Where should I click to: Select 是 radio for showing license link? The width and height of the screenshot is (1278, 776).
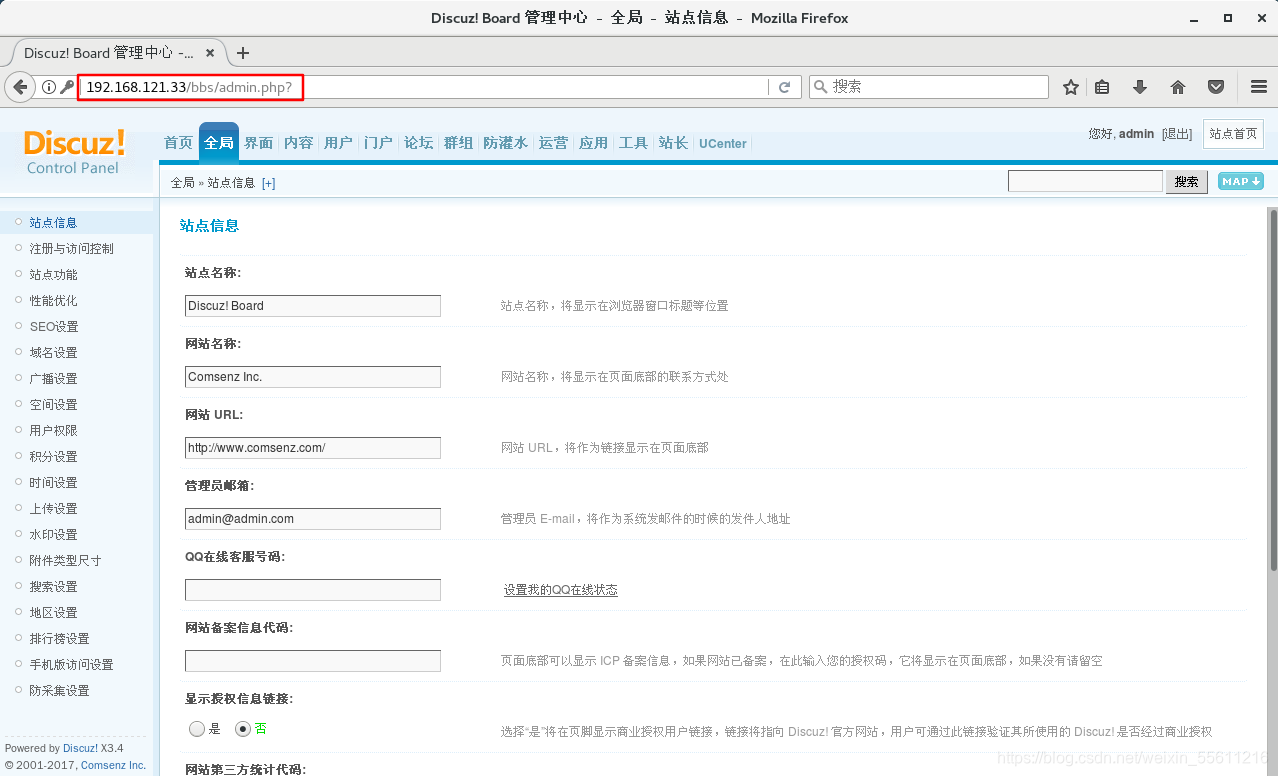click(197, 729)
